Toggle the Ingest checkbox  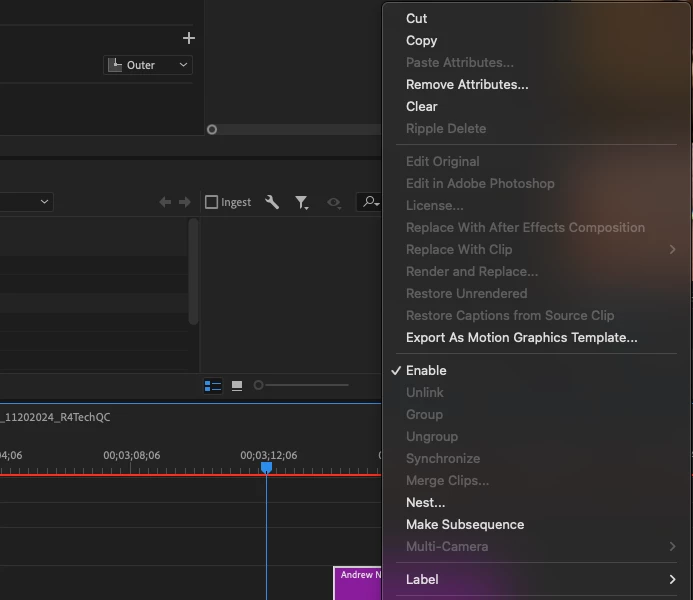click(x=211, y=202)
